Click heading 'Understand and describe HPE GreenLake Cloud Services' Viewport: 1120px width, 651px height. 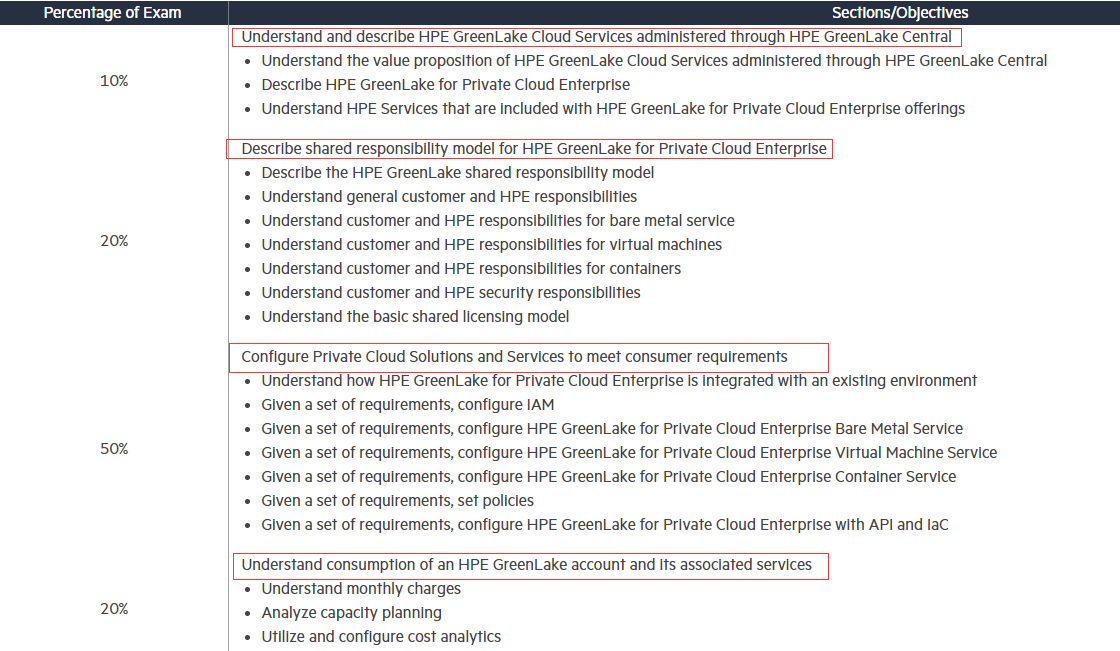click(x=596, y=37)
